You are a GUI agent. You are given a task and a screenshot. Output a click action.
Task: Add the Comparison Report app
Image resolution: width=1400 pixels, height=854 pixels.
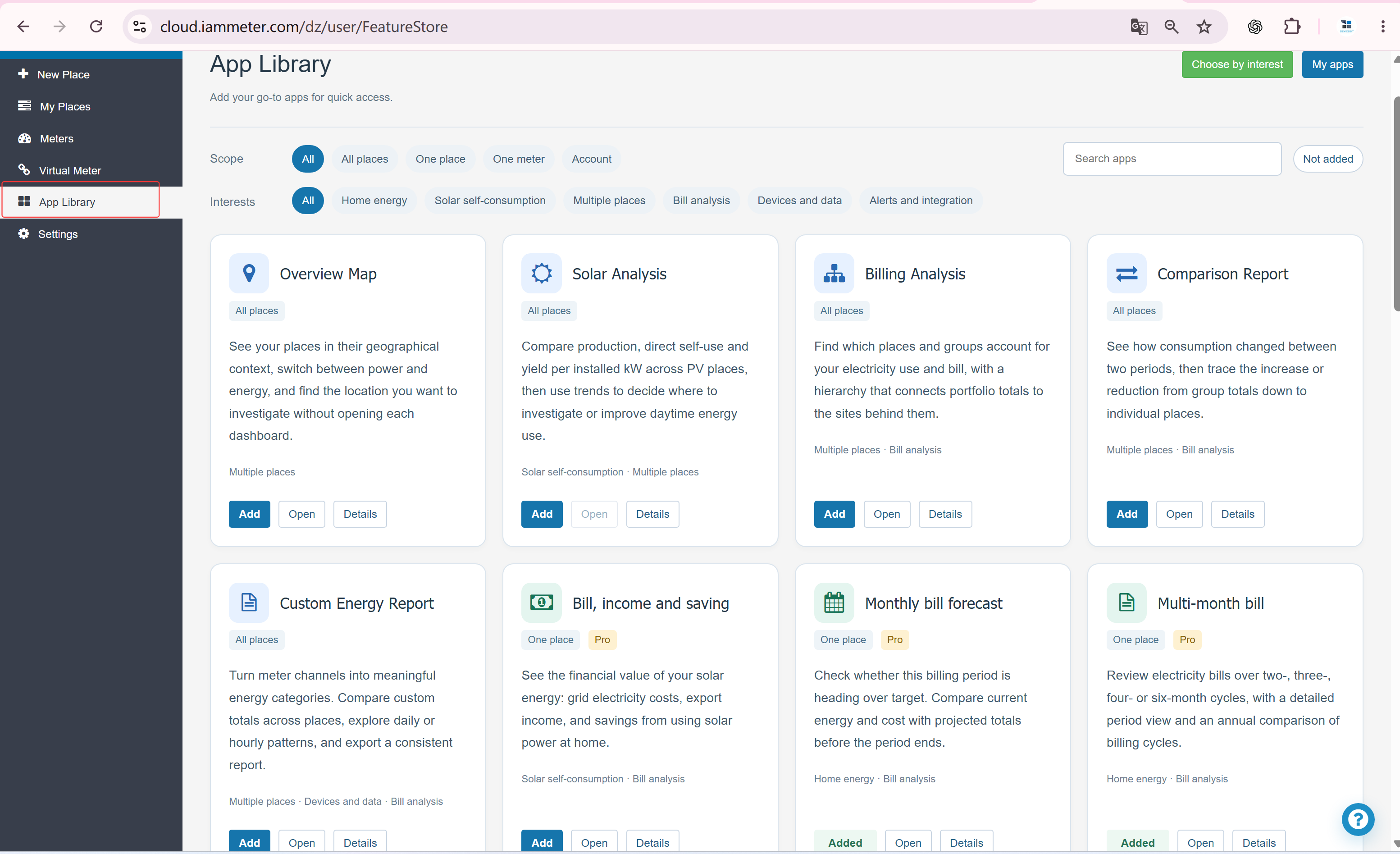(1126, 514)
